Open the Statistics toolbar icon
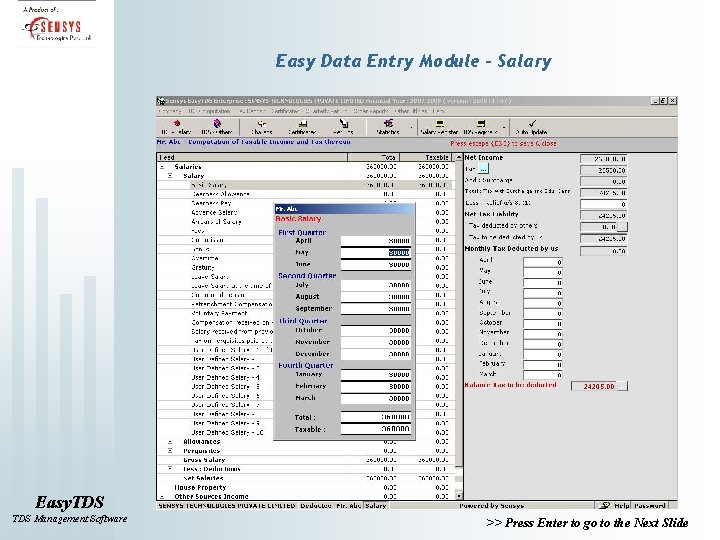This screenshot has width=720, height=540. (x=388, y=127)
